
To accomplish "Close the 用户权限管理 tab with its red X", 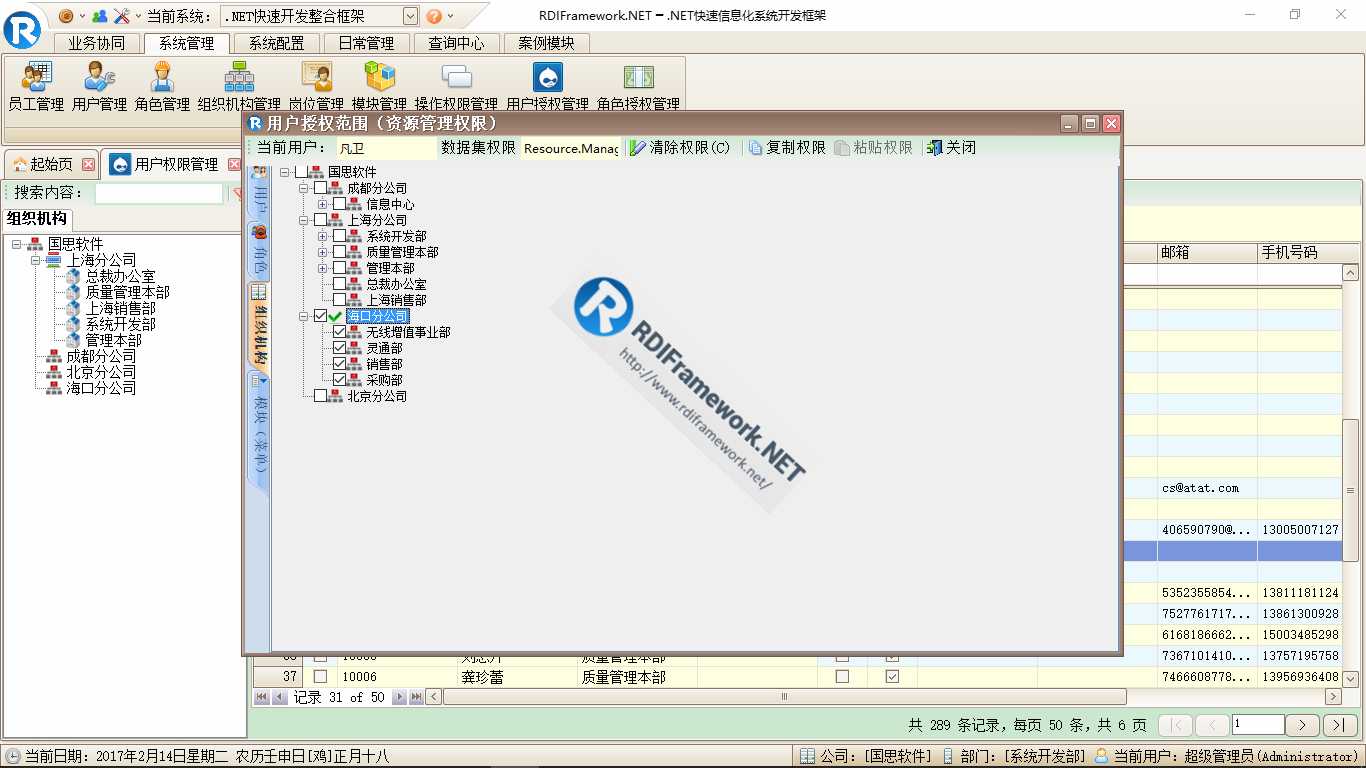I will pyautogui.click(x=235, y=164).
